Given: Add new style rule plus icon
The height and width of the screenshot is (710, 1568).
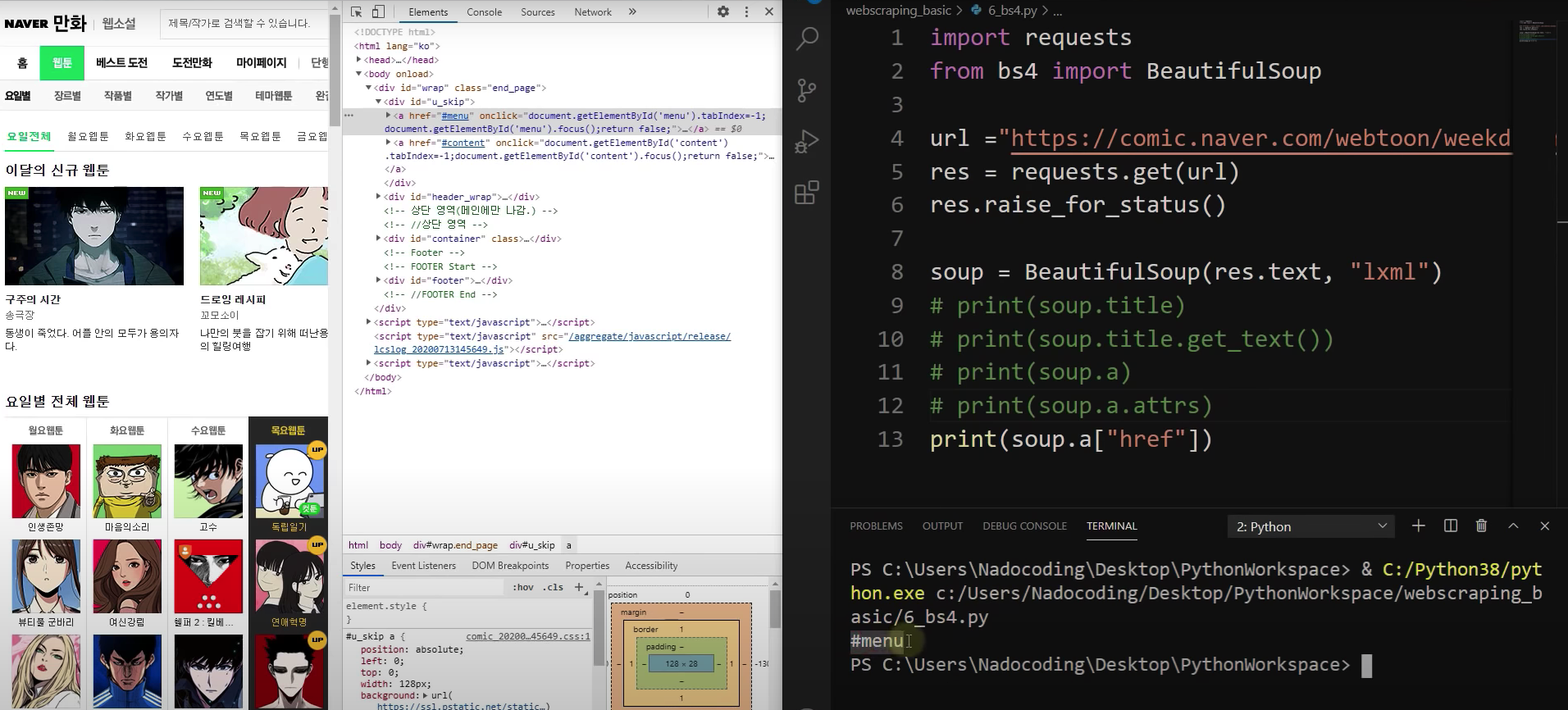Looking at the screenshot, I should [x=579, y=587].
